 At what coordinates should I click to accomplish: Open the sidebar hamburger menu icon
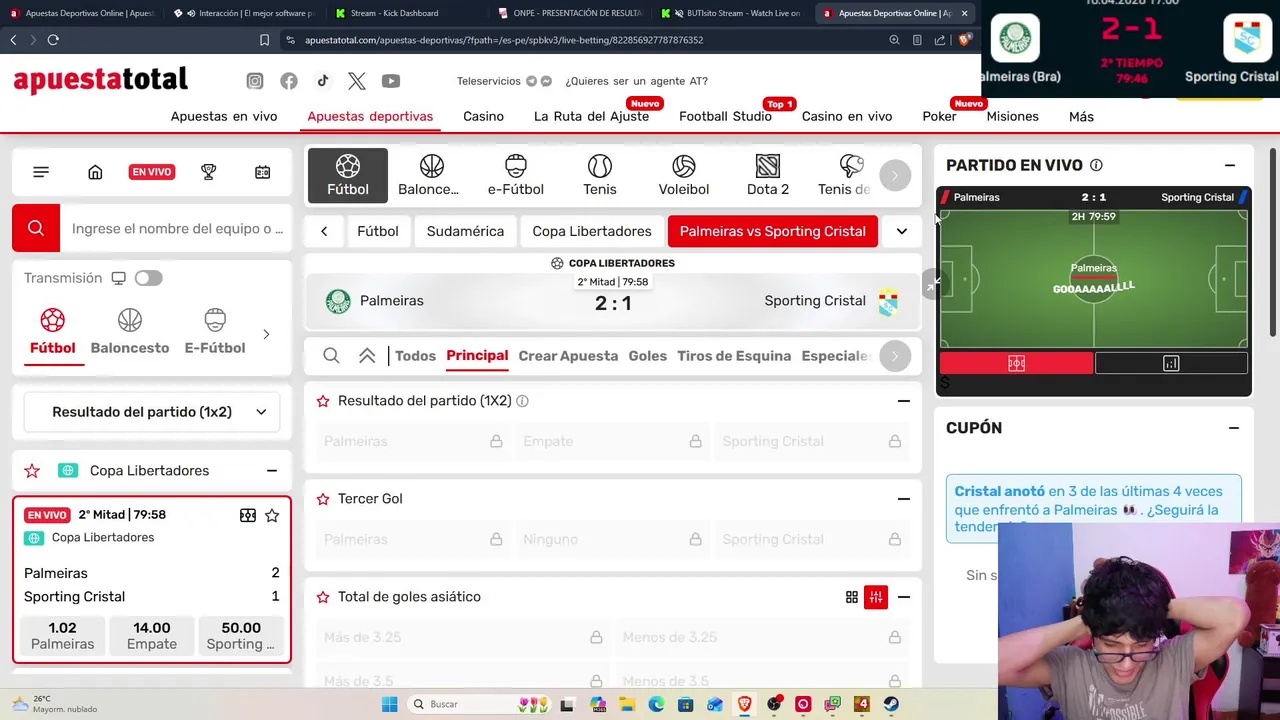coord(41,172)
